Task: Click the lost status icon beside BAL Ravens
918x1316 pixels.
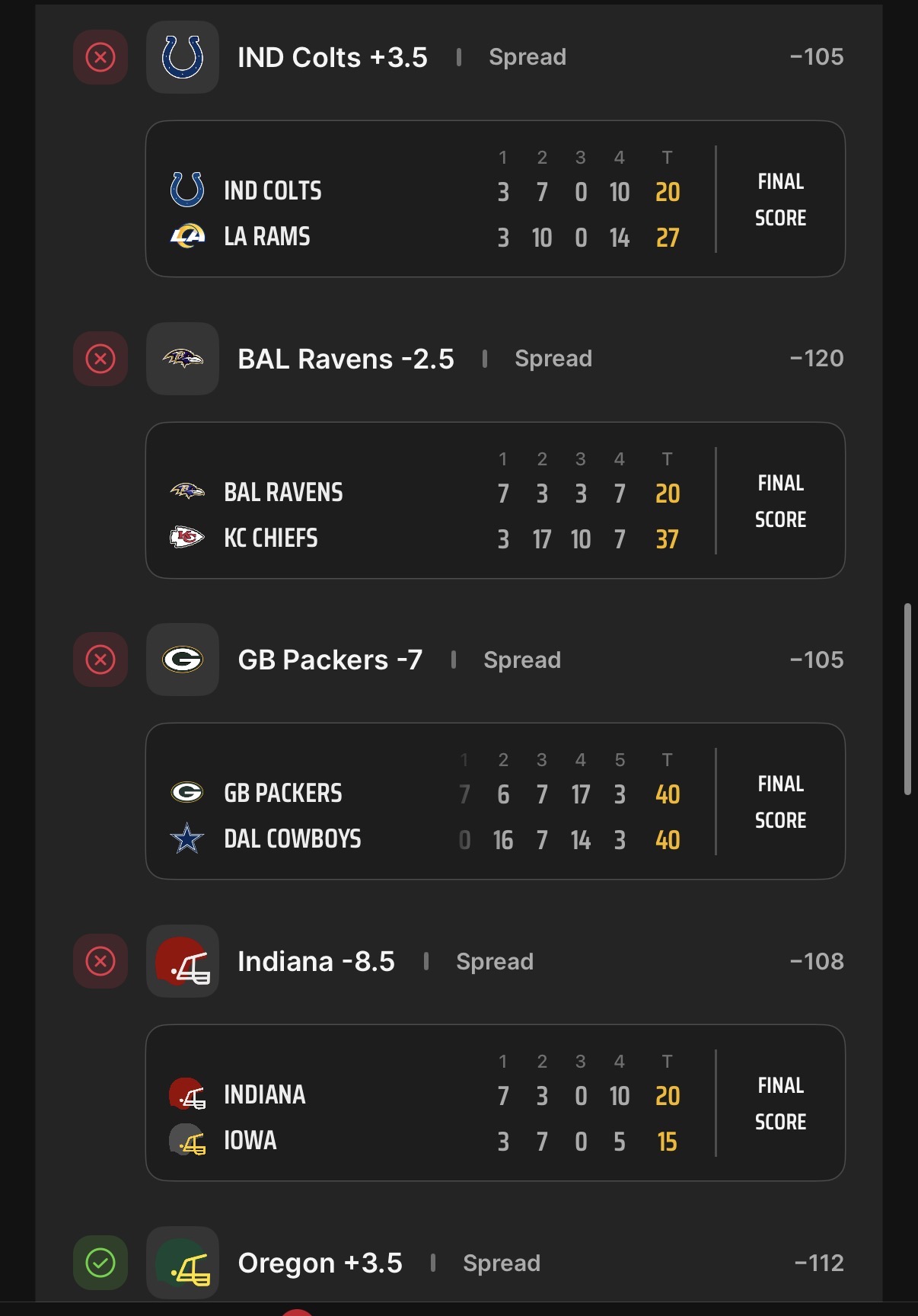Action: click(x=100, y=359)
